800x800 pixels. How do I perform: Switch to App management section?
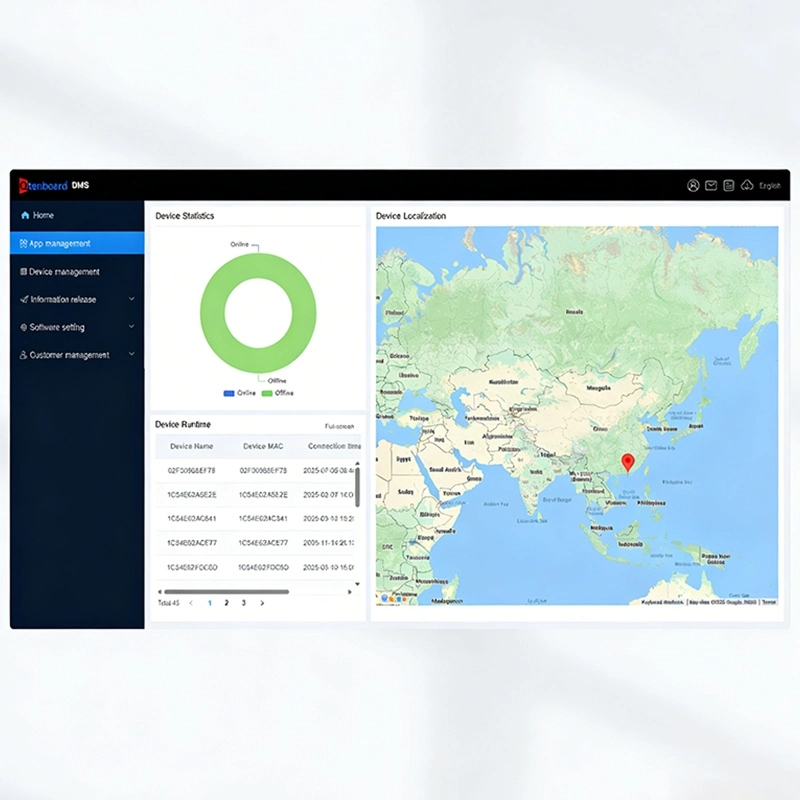[x=62, y=243]
